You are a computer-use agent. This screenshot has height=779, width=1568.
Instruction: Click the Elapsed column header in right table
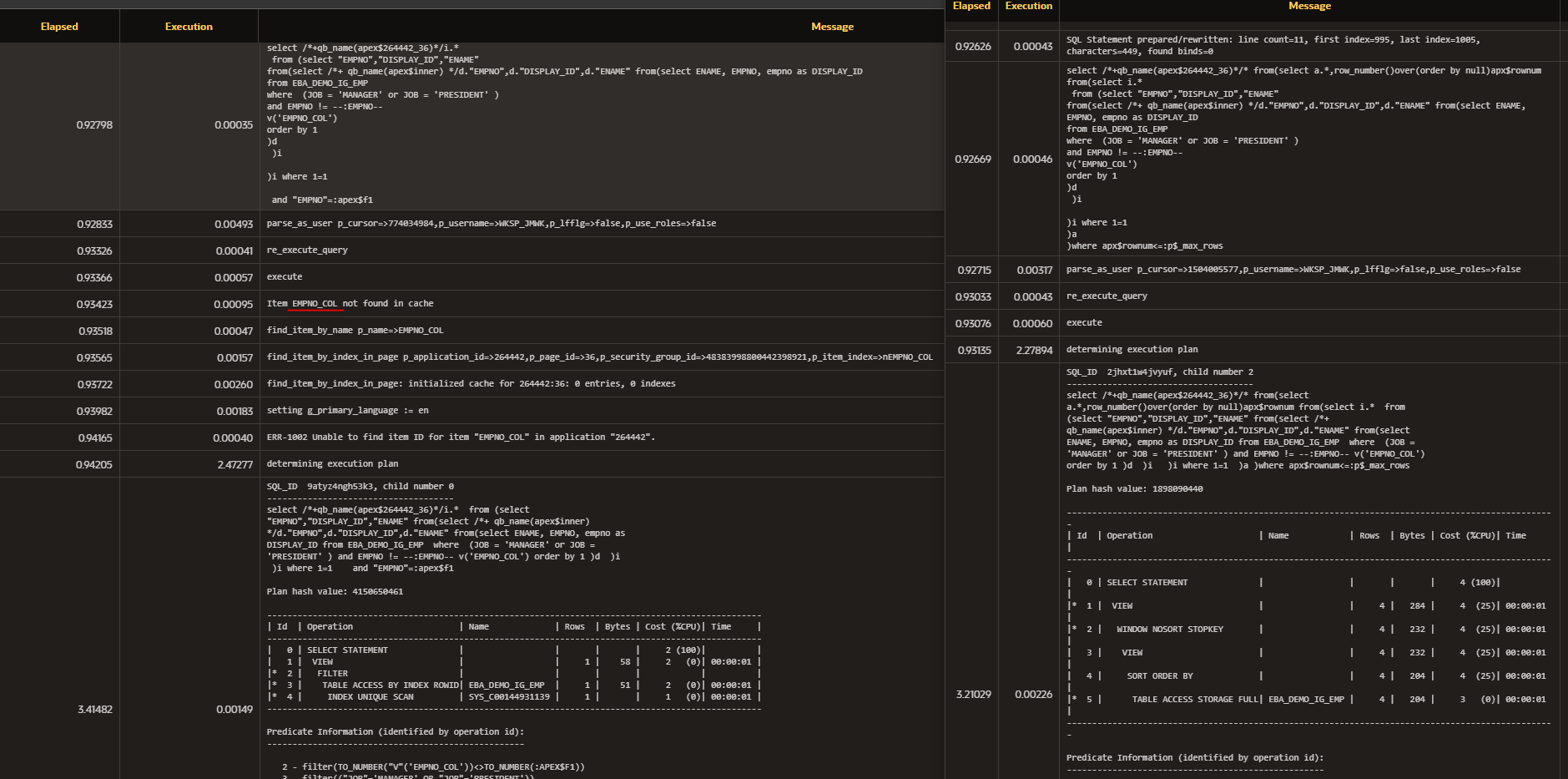point(971,6)
